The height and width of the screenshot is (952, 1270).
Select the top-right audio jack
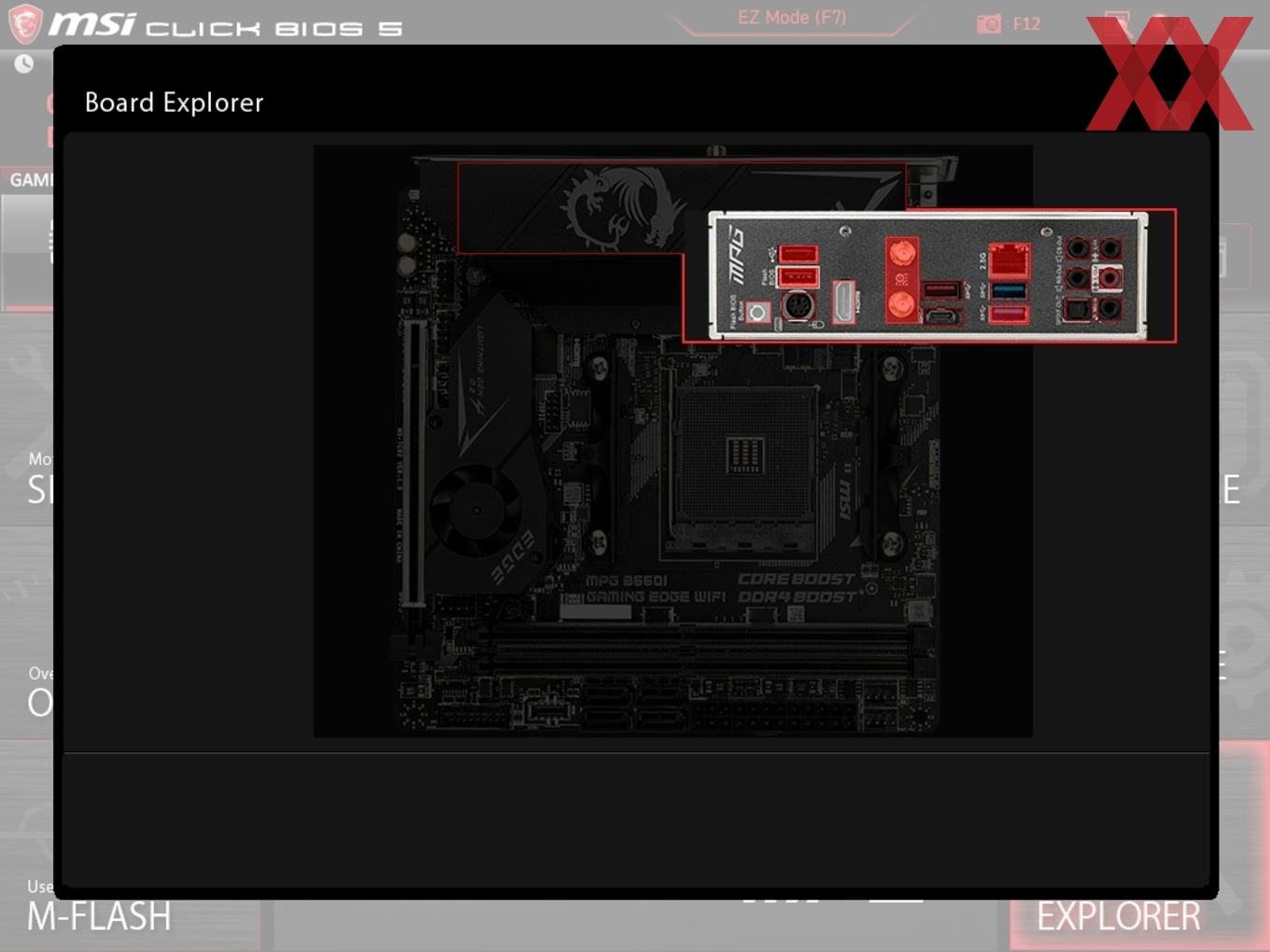pyautogui.click(x=1109, y=248)
